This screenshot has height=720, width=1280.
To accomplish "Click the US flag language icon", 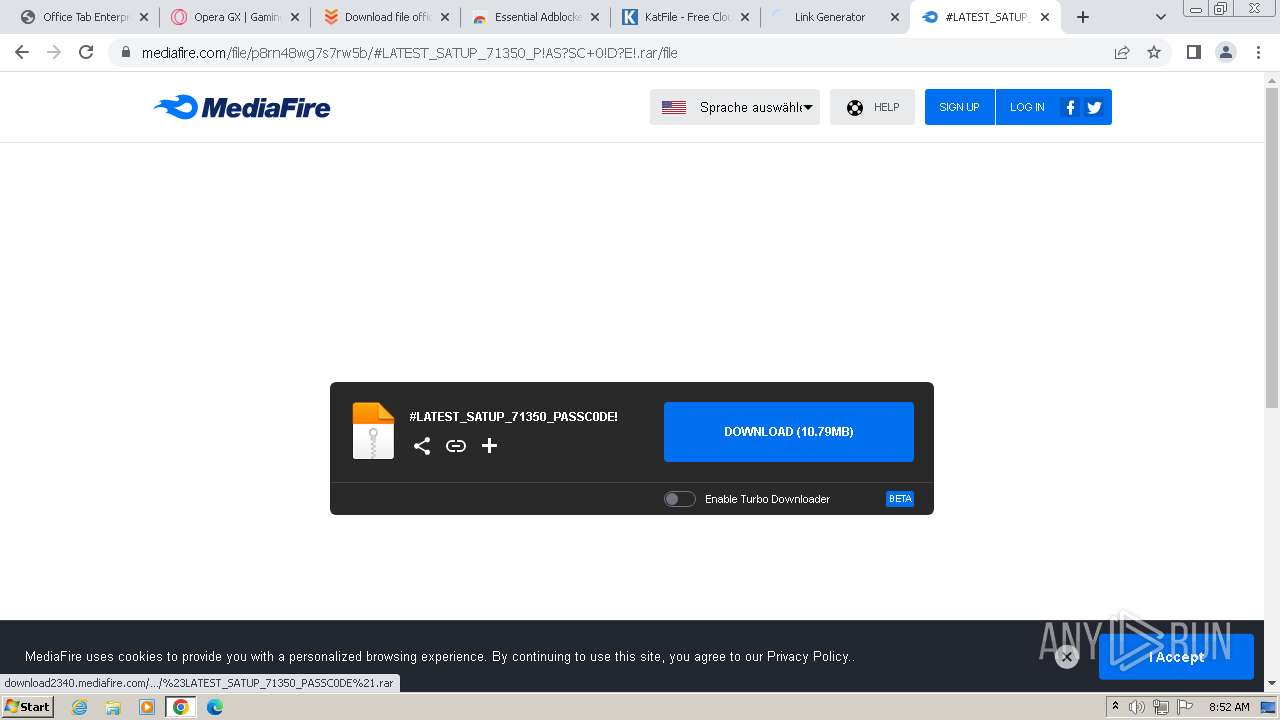I will pyautogui.click(x=674, y=107).
